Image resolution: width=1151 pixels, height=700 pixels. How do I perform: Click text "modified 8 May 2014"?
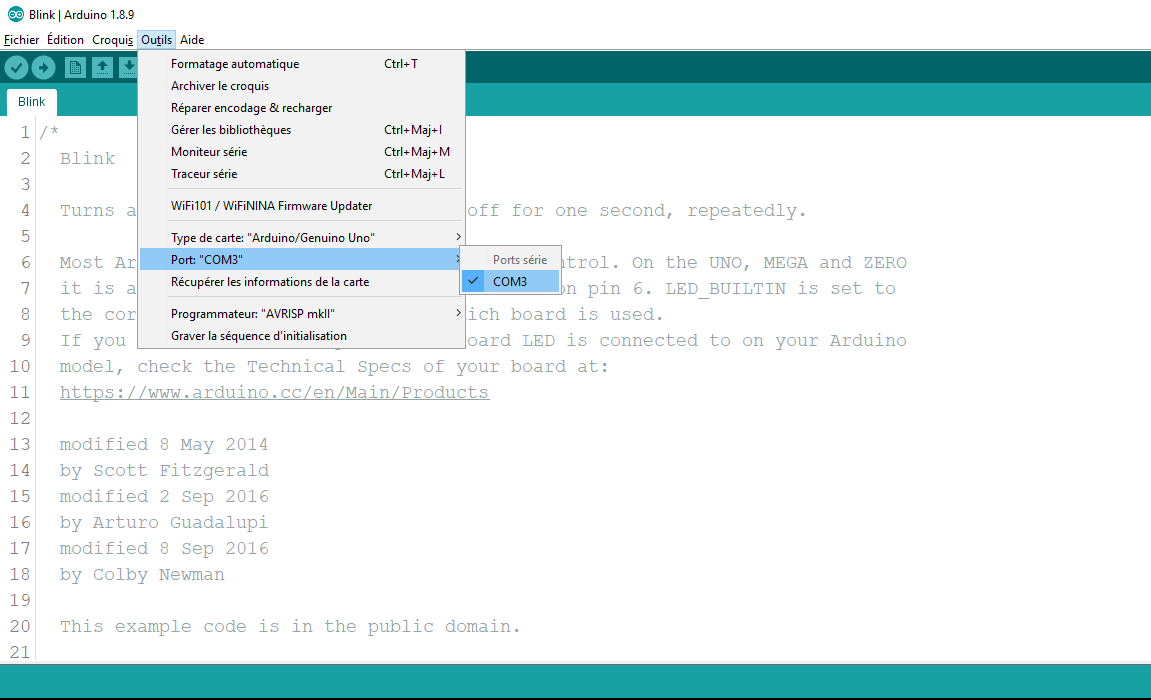coord(164,445)
